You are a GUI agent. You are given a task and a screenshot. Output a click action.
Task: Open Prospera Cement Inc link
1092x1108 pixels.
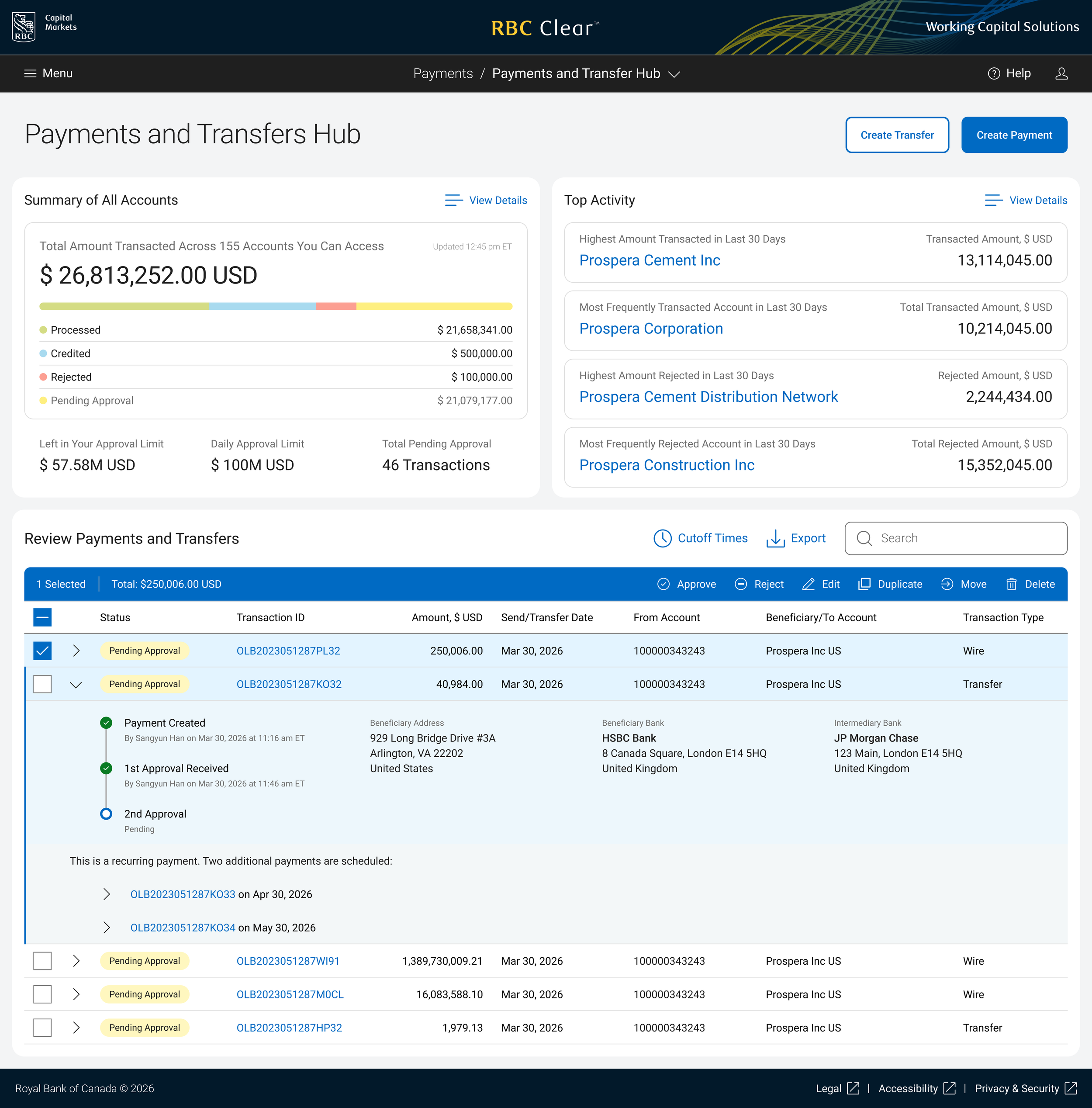[650, 260]
